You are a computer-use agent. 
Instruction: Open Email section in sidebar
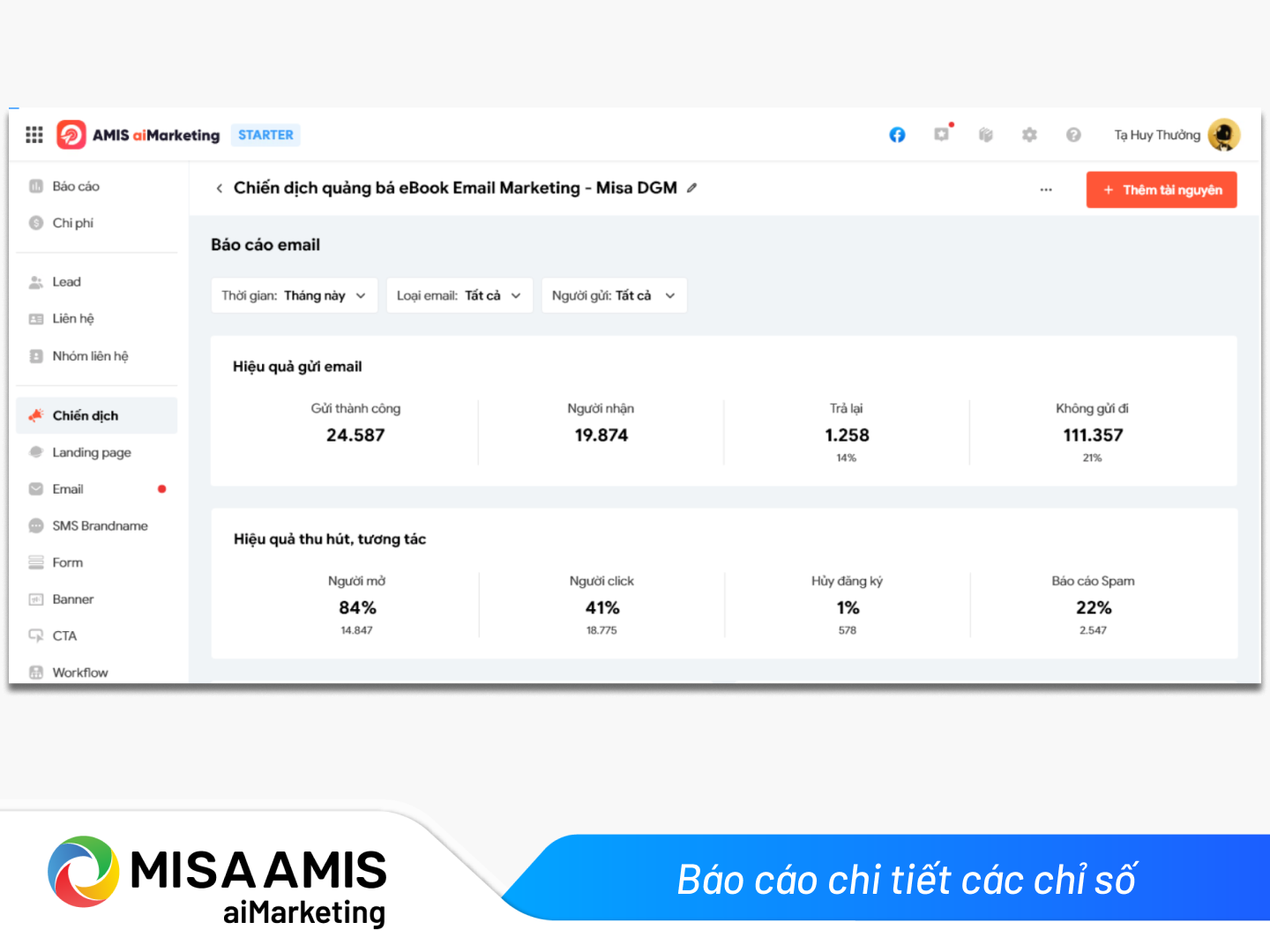[x=68, y=489]
